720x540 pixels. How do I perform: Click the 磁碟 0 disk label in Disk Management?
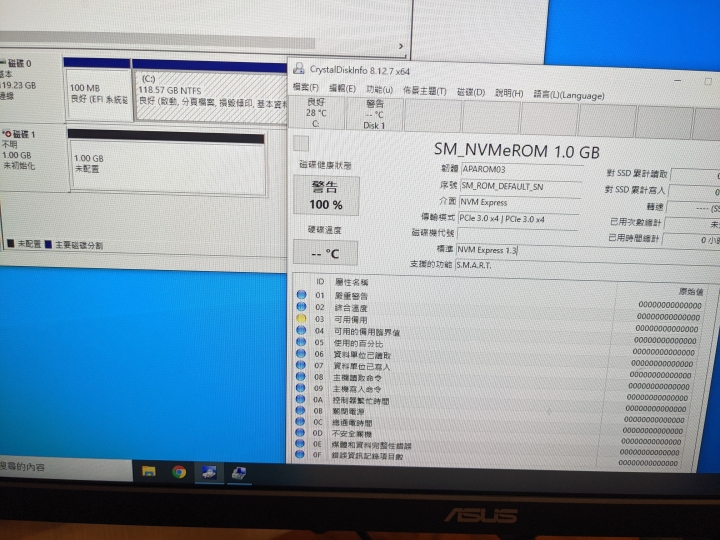click(19, 63)
